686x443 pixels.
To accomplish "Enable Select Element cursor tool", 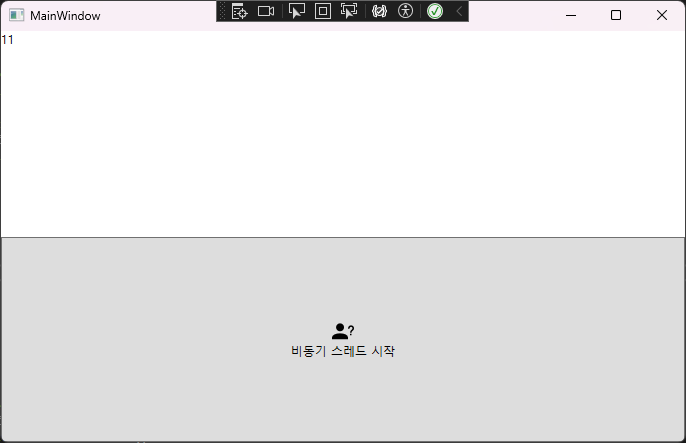I will tap(297, 11).
